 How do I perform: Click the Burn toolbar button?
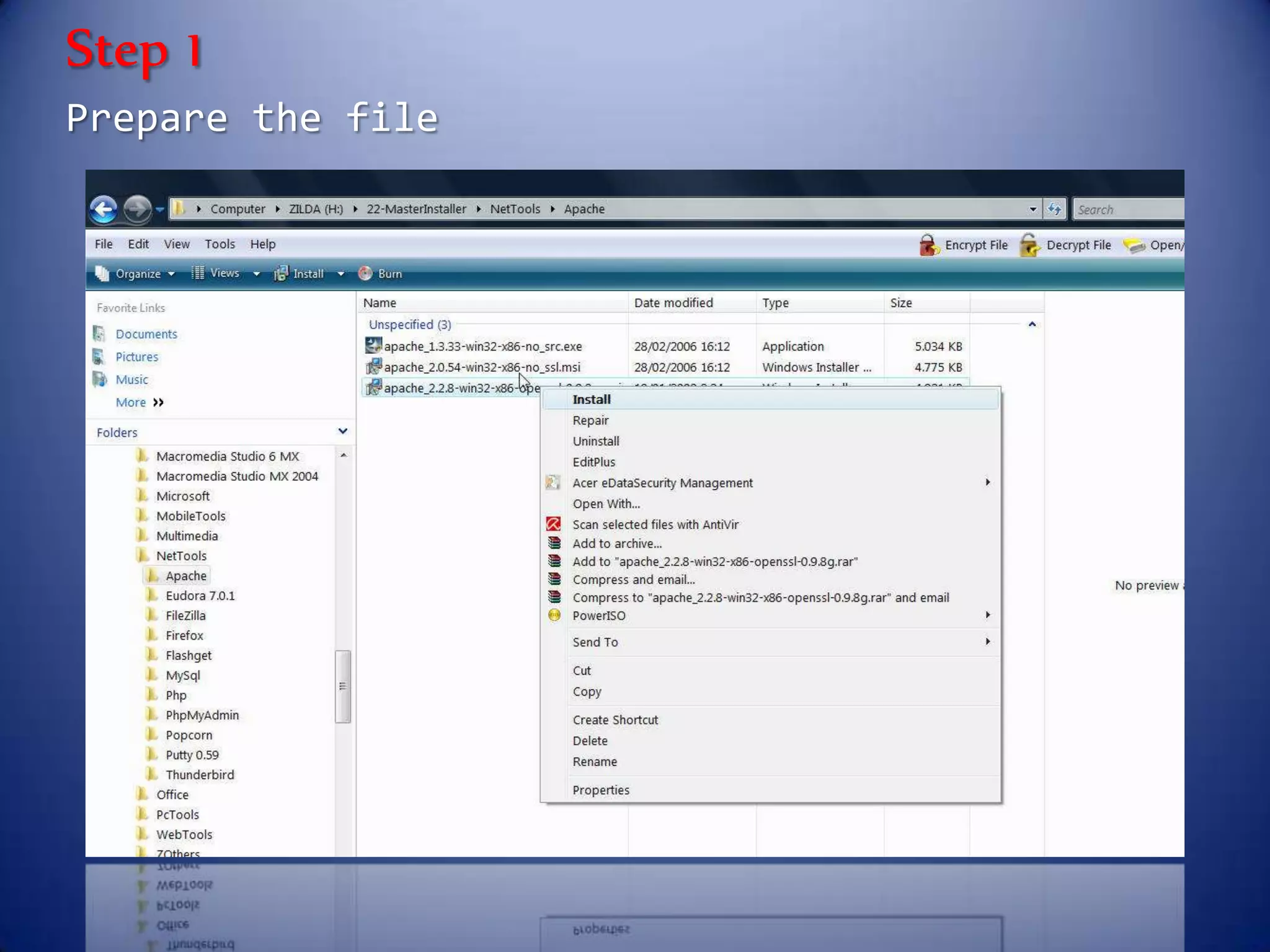(380, 273)
